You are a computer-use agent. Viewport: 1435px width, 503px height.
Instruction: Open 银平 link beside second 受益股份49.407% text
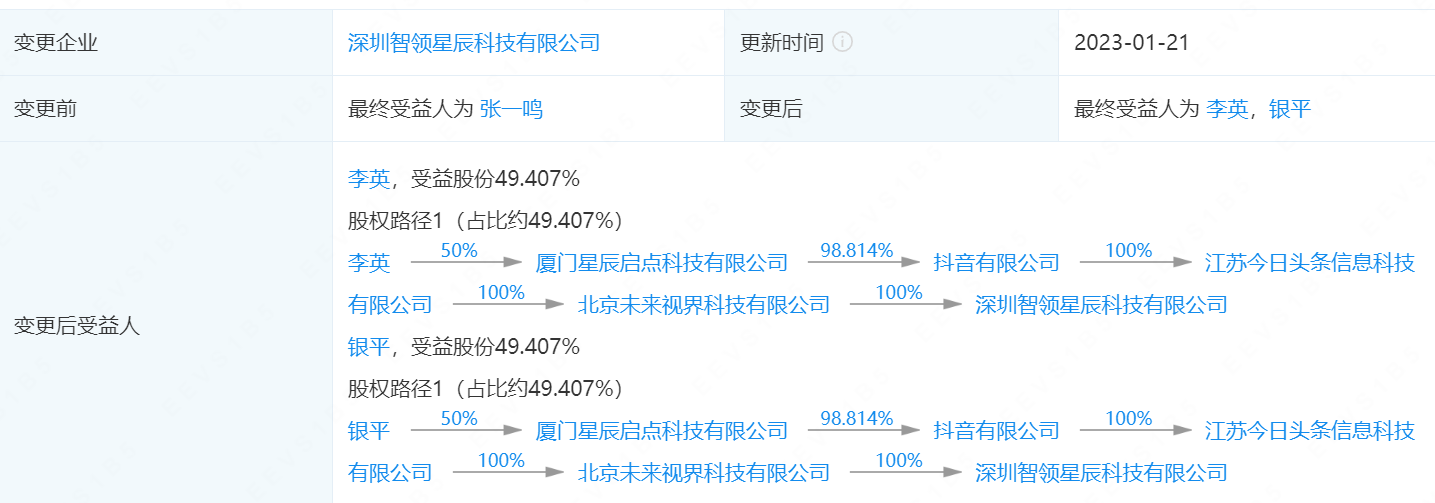pyautogui.click(x=368, y=347)
